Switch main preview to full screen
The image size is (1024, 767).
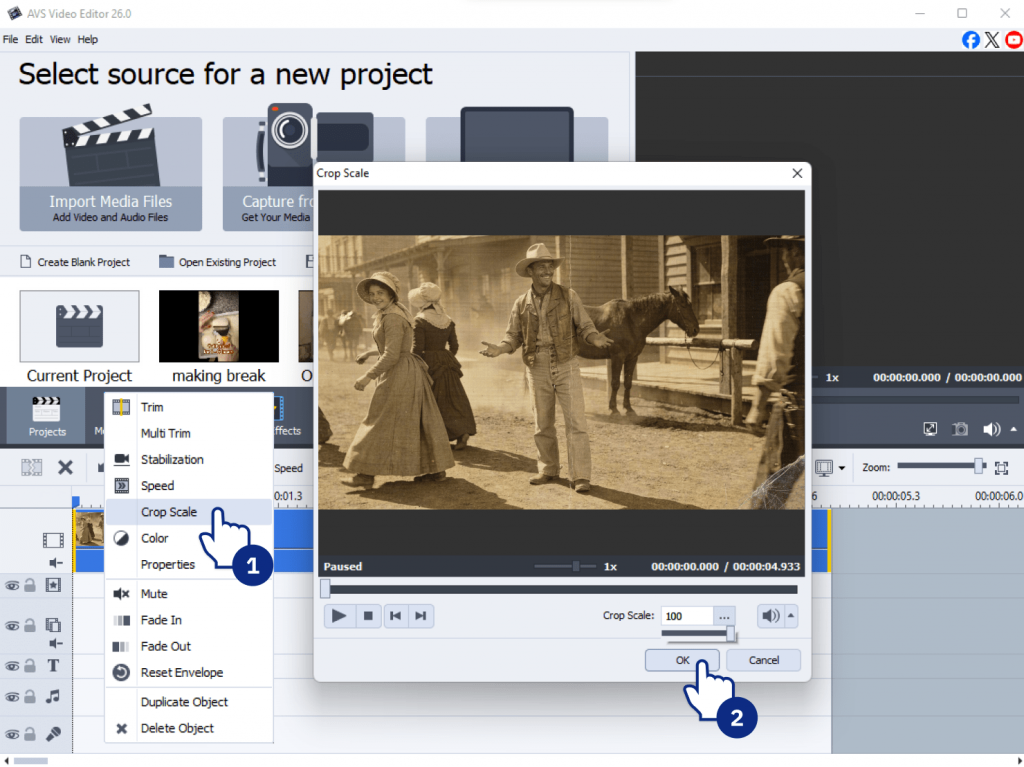pyautogui.click(x=930, y=429)
